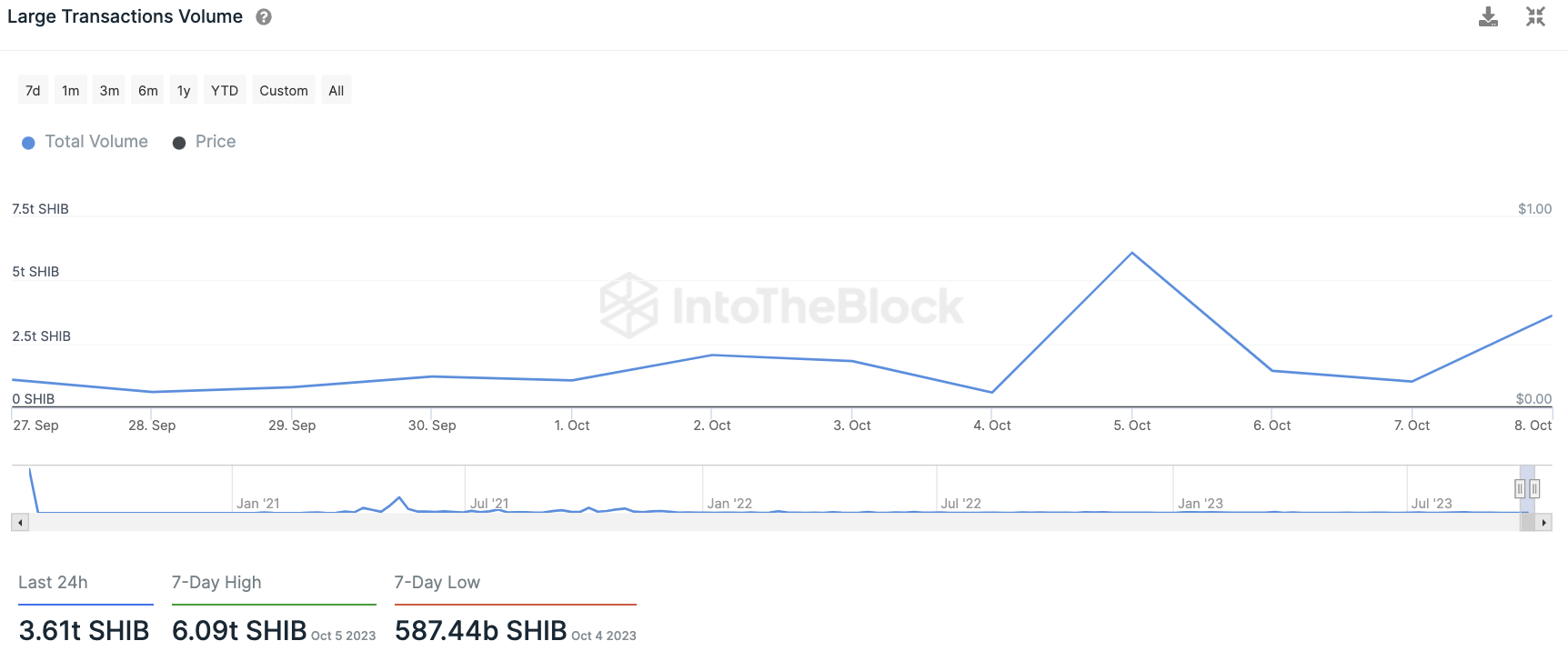Show All historical data
This screenshot has width=1568, height=671.
(337, 91)
